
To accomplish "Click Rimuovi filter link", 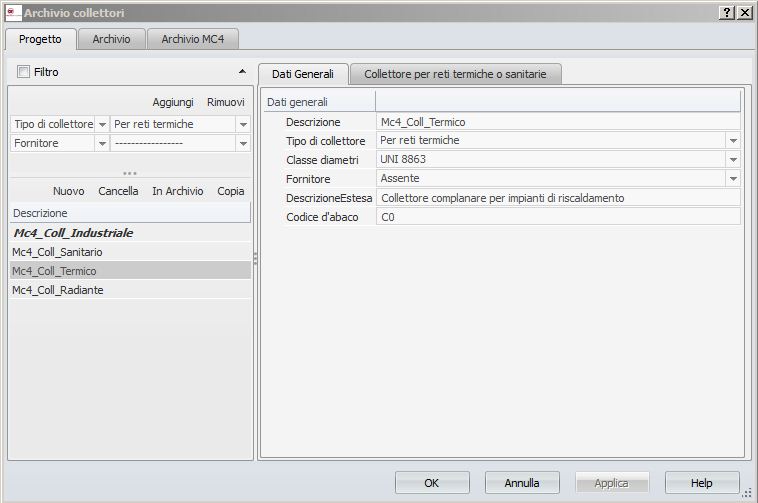I will point(225,102).
